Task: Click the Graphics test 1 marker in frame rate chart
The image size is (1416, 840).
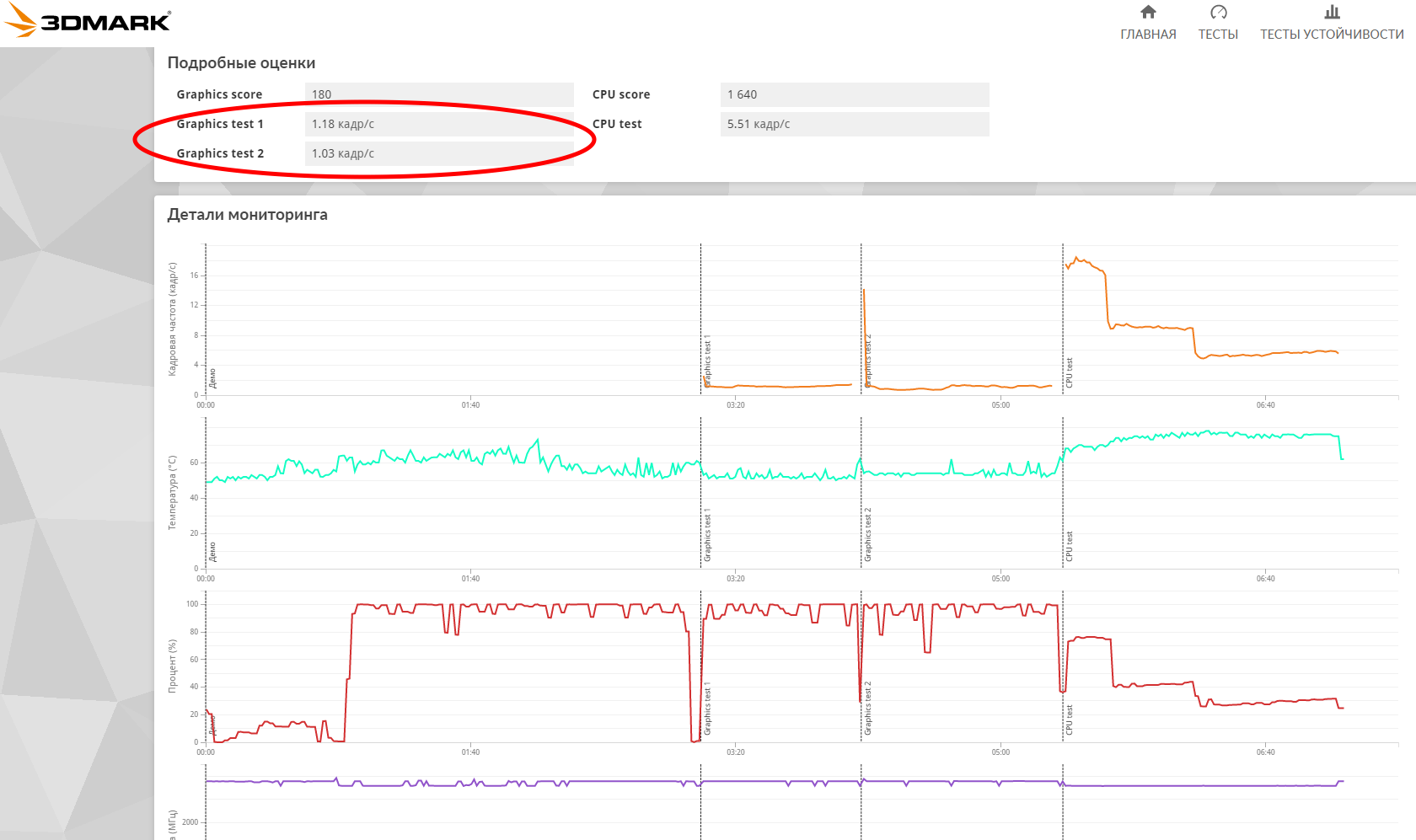Action: click(x=707, y=361)
